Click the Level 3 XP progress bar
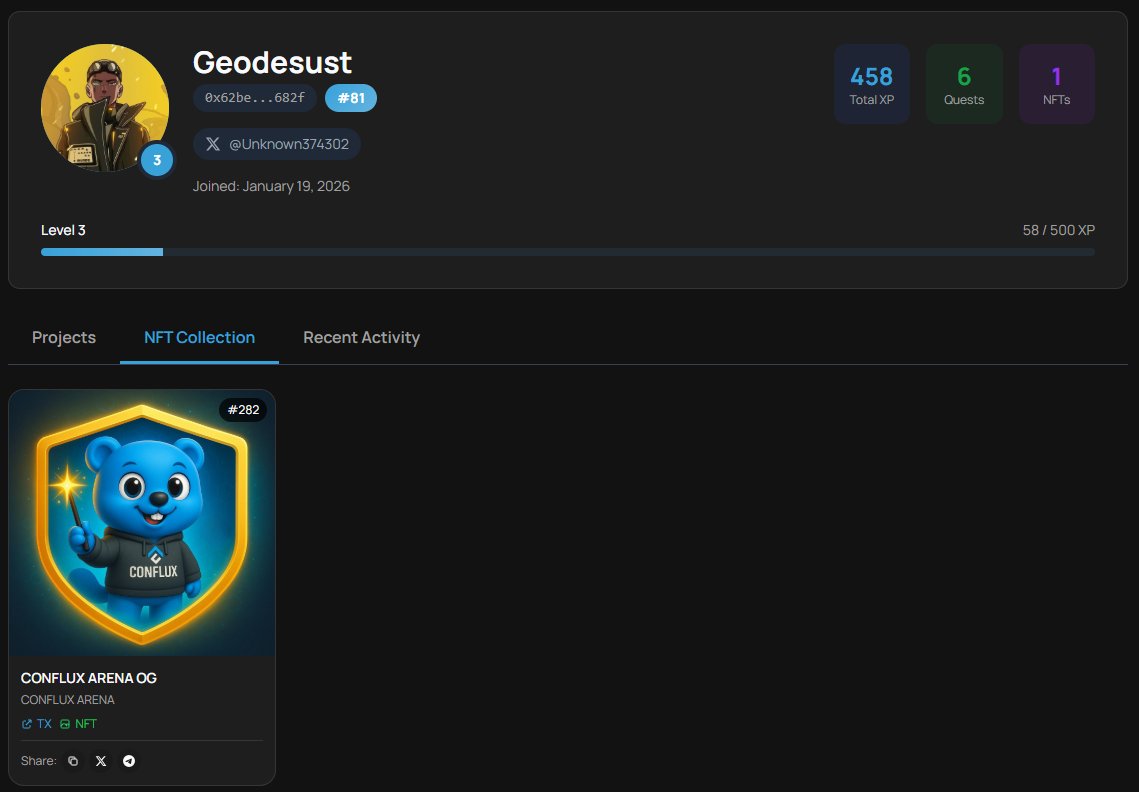Viewport: 1139px width, 792px height. tap(567, 252)
